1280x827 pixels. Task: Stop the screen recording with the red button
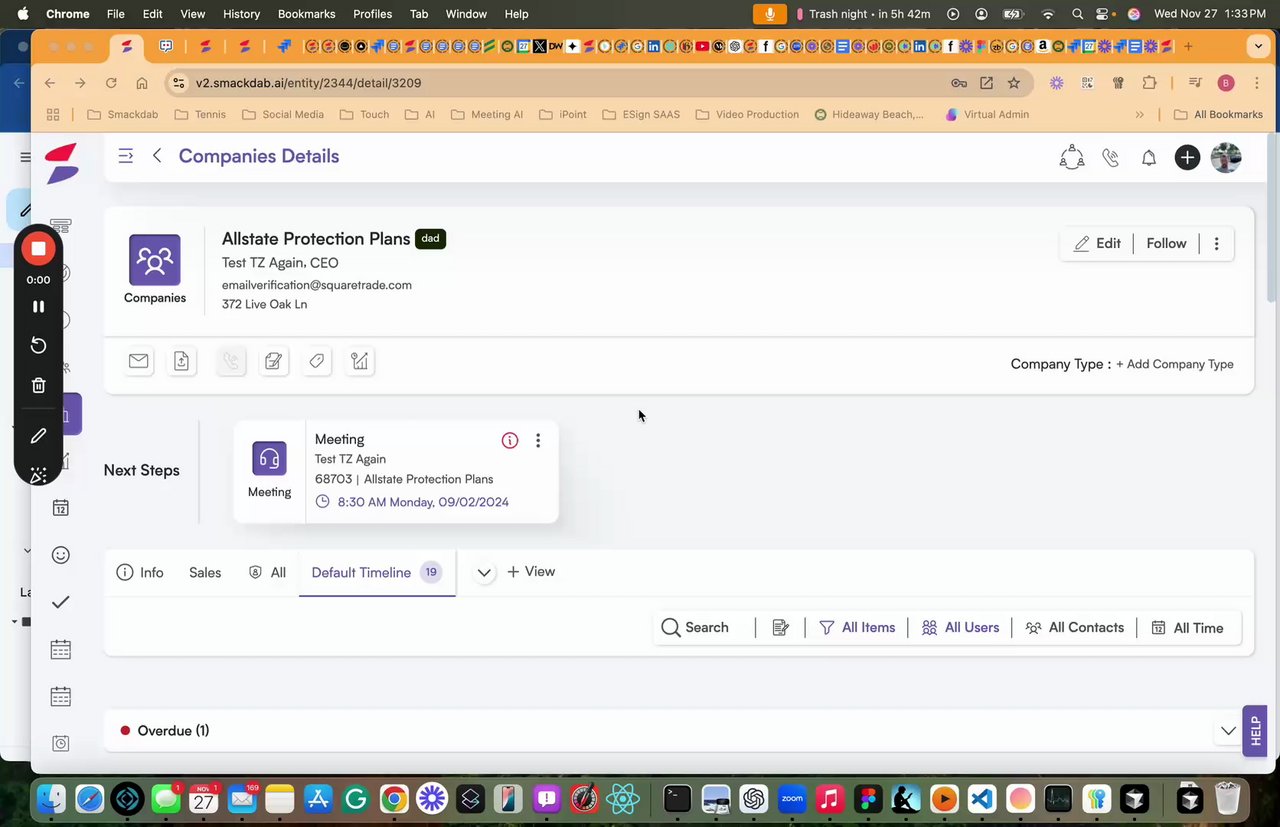38,249
